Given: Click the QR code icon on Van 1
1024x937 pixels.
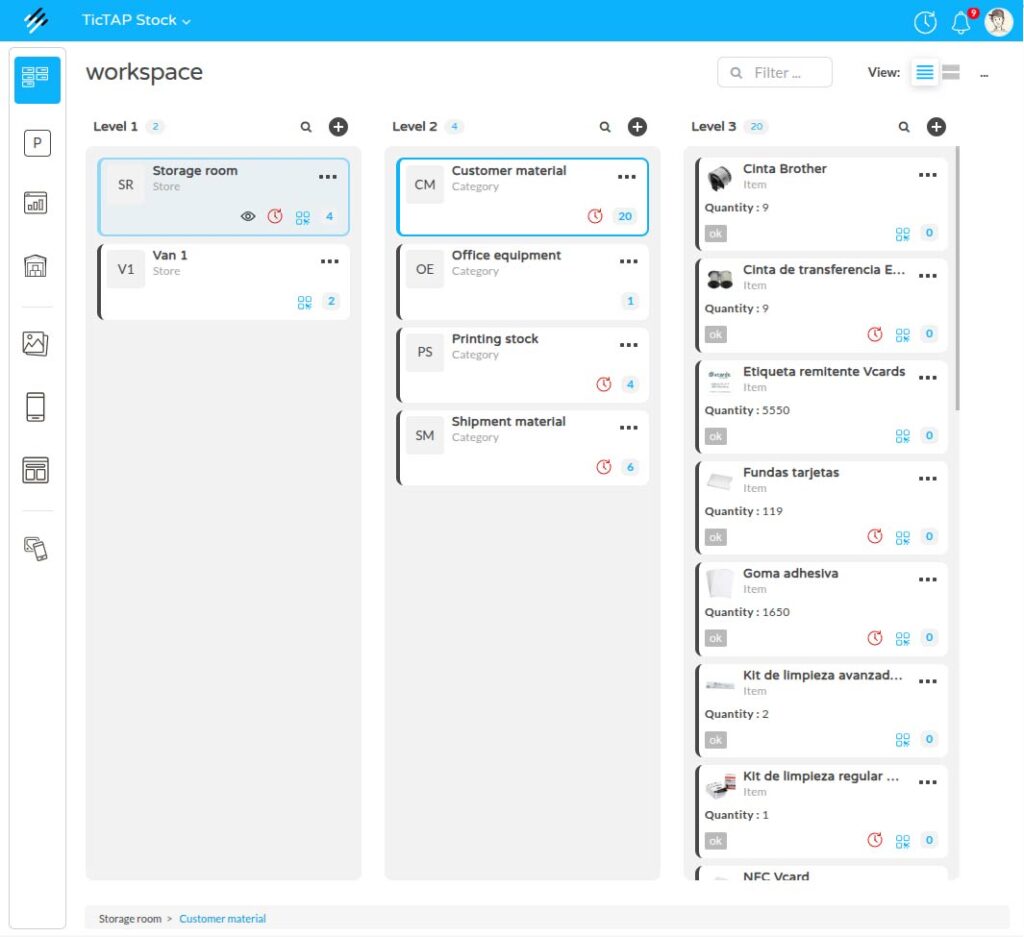Looking at the screenshot, I should (x=304, y=301).
